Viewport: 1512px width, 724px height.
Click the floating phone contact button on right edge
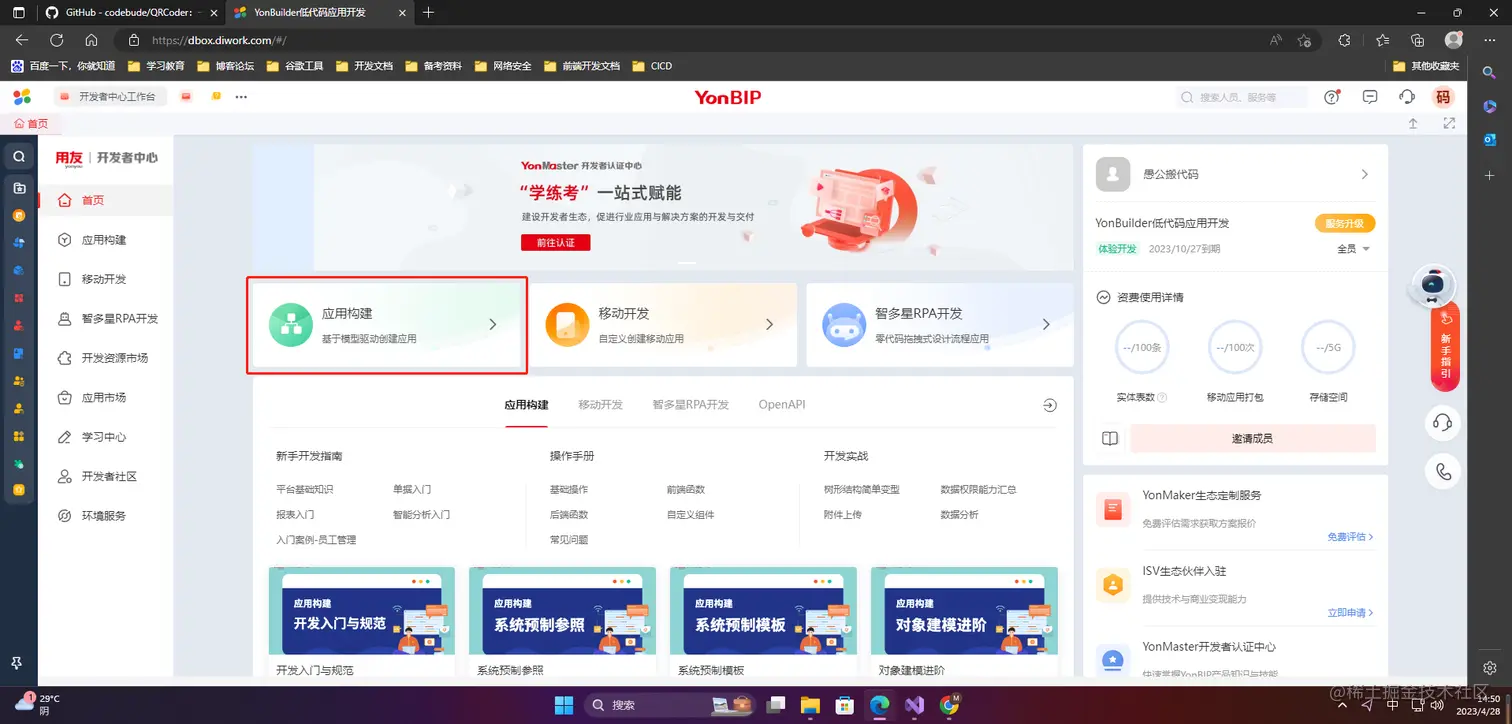click(x=1443, y=471)
